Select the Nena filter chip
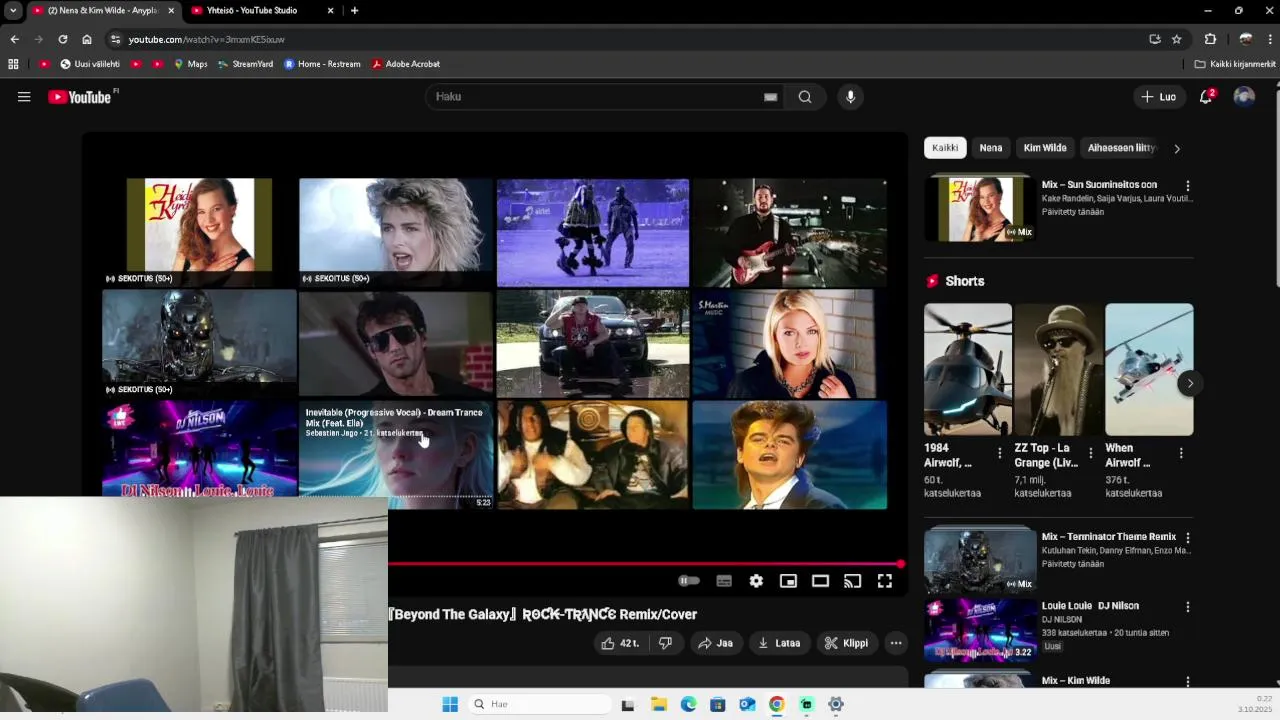The height and width of the screenshot is (720, 1280). coord(991,148)
